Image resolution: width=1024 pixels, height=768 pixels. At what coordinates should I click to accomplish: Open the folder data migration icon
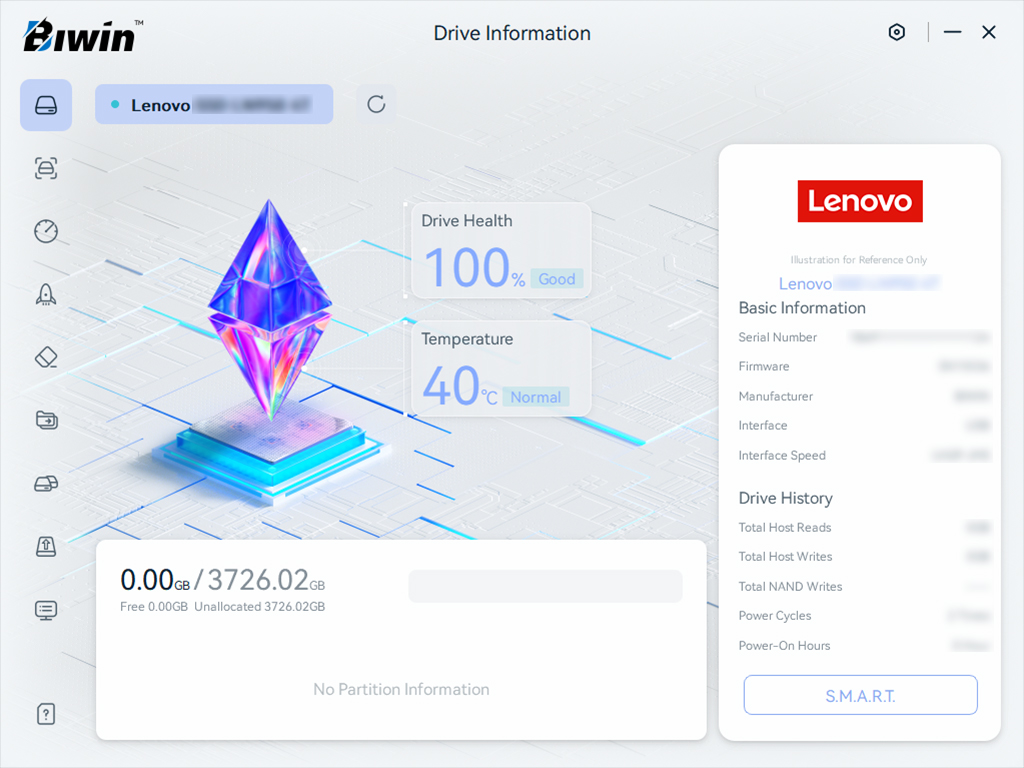pyautogui.click(x=46, y=420)
